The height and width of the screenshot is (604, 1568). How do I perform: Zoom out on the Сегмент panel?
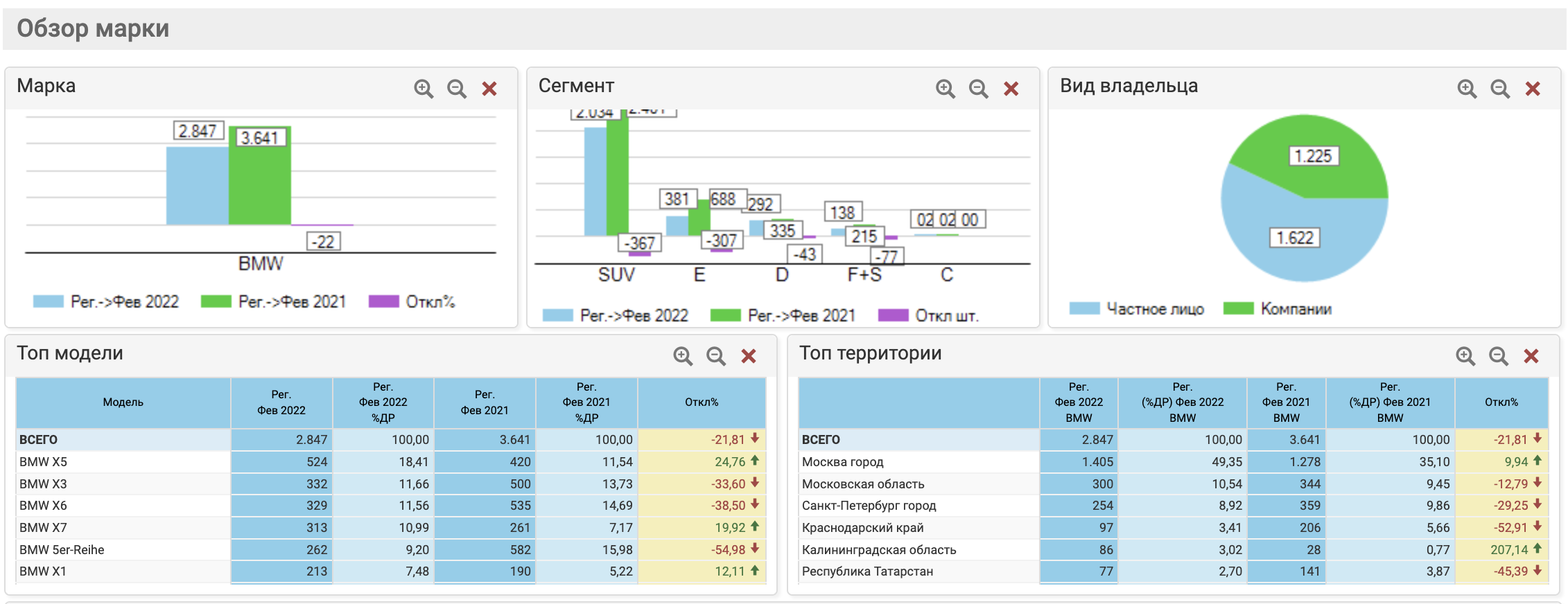point(978,89)
